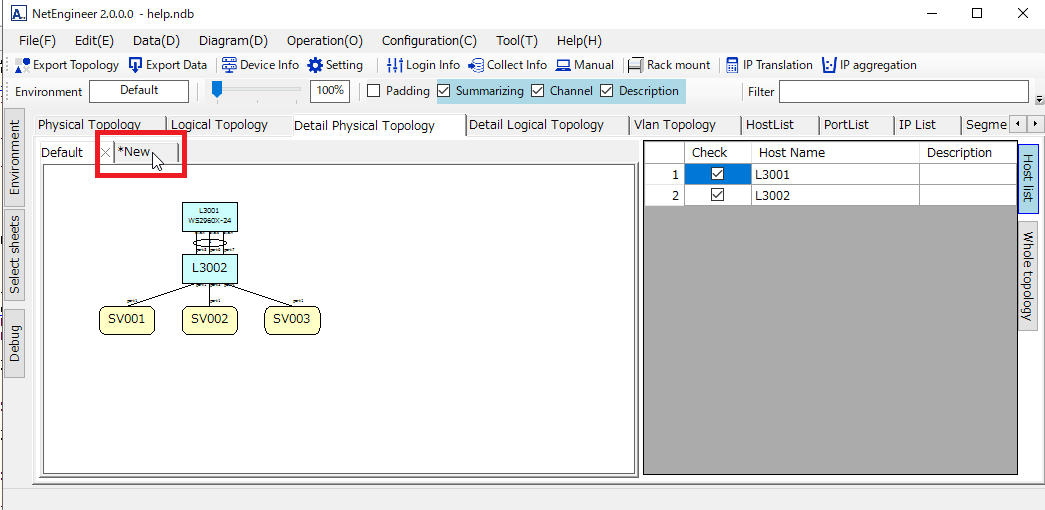The width and height of the screenshot is (1045, 510).
Task: Enable the Padding checkbox
Action: click(374, 91)
